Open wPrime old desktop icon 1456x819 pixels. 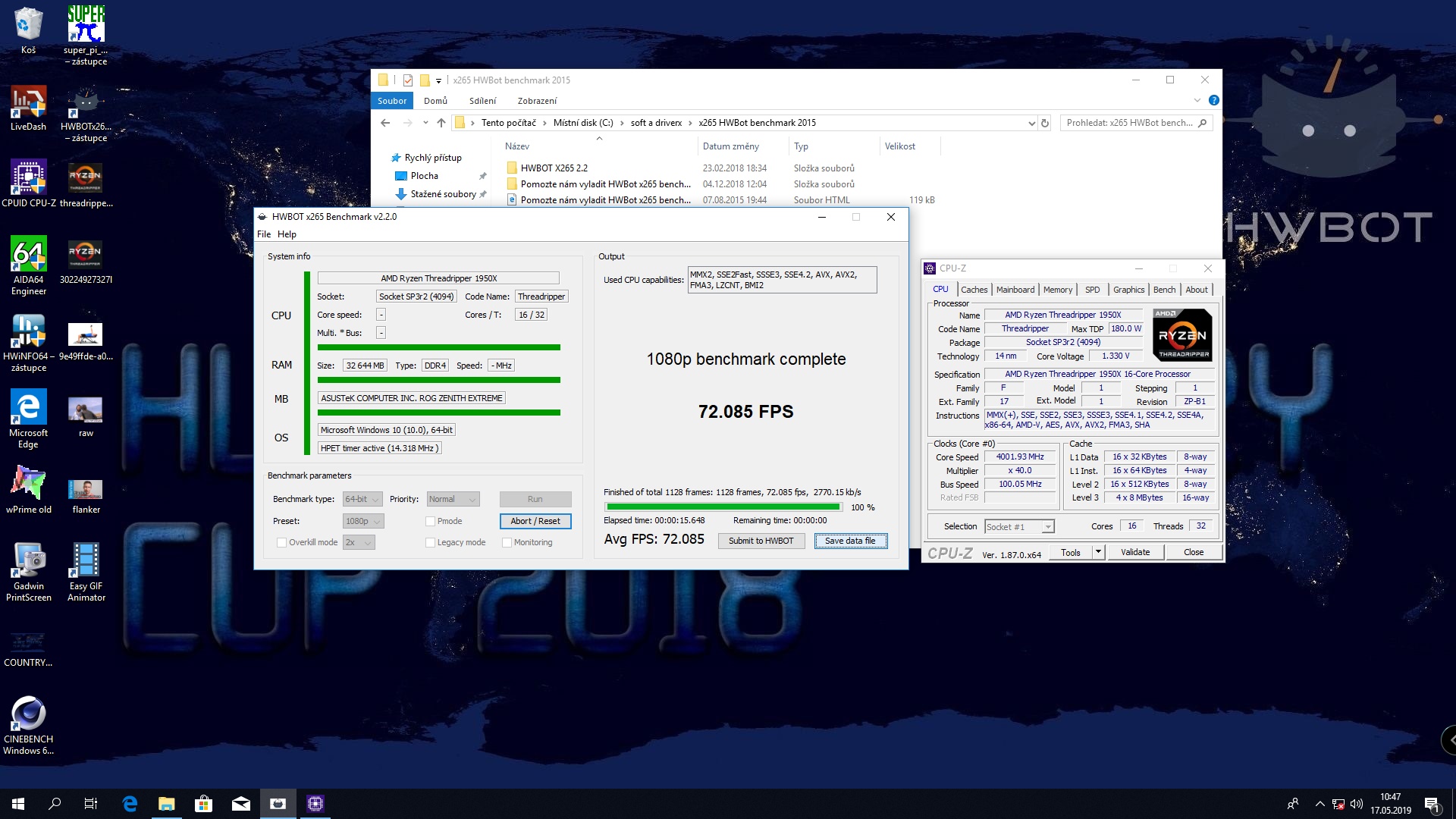tap(28, 489)
